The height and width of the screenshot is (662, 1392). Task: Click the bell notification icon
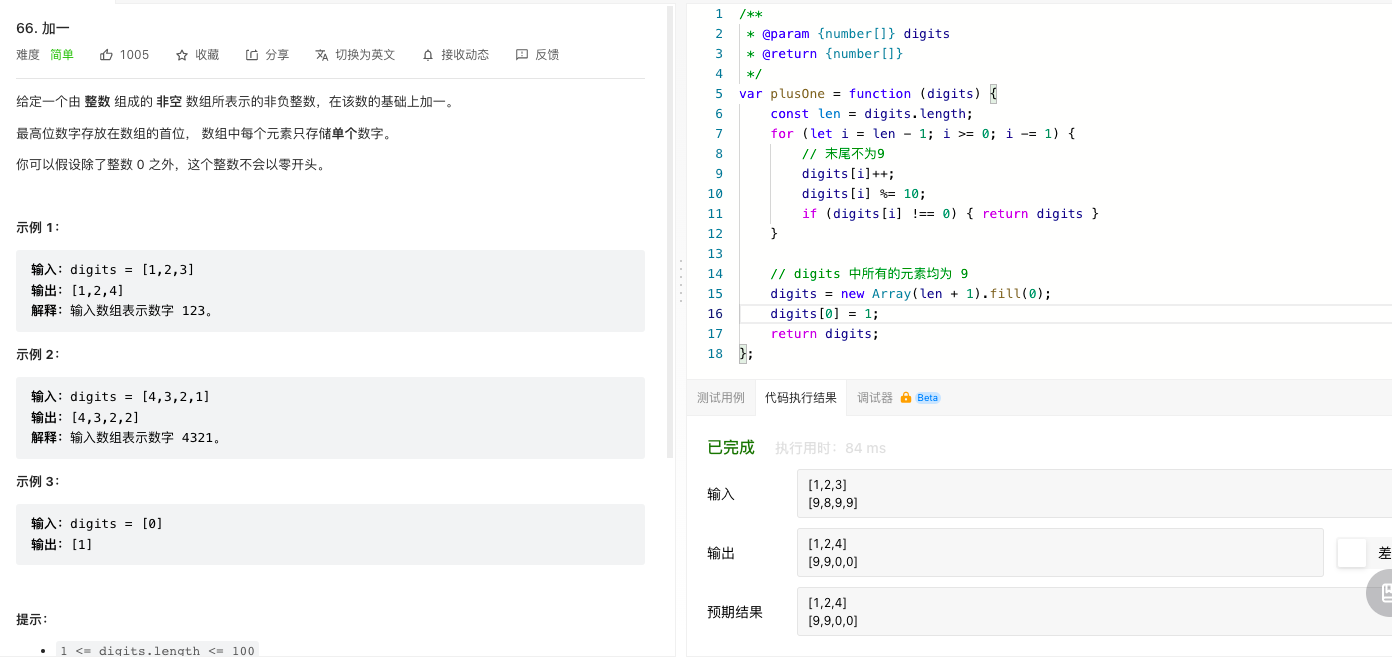pos(428,55)
